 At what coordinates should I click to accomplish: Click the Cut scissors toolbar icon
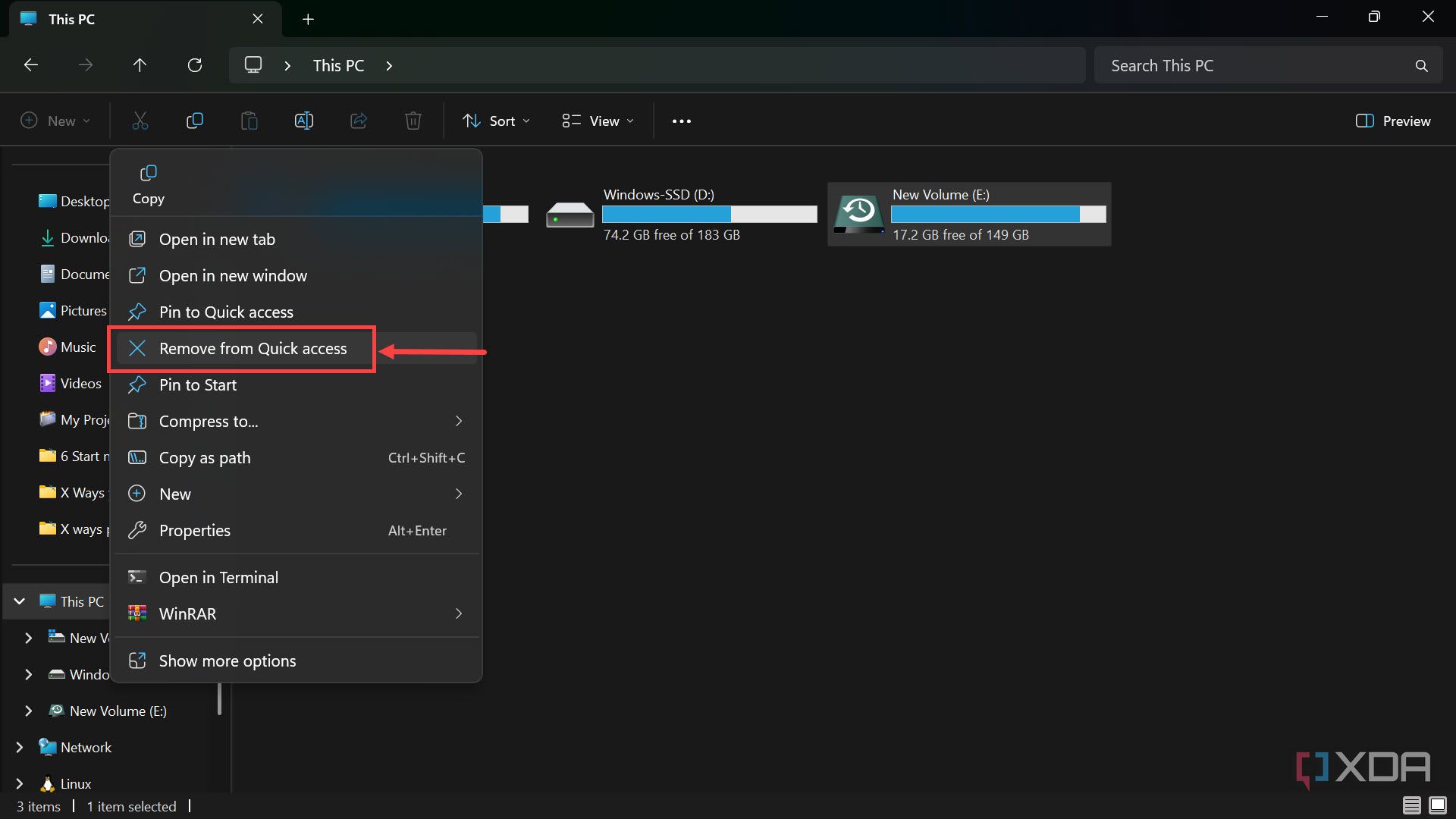click(x=140, y=121)
